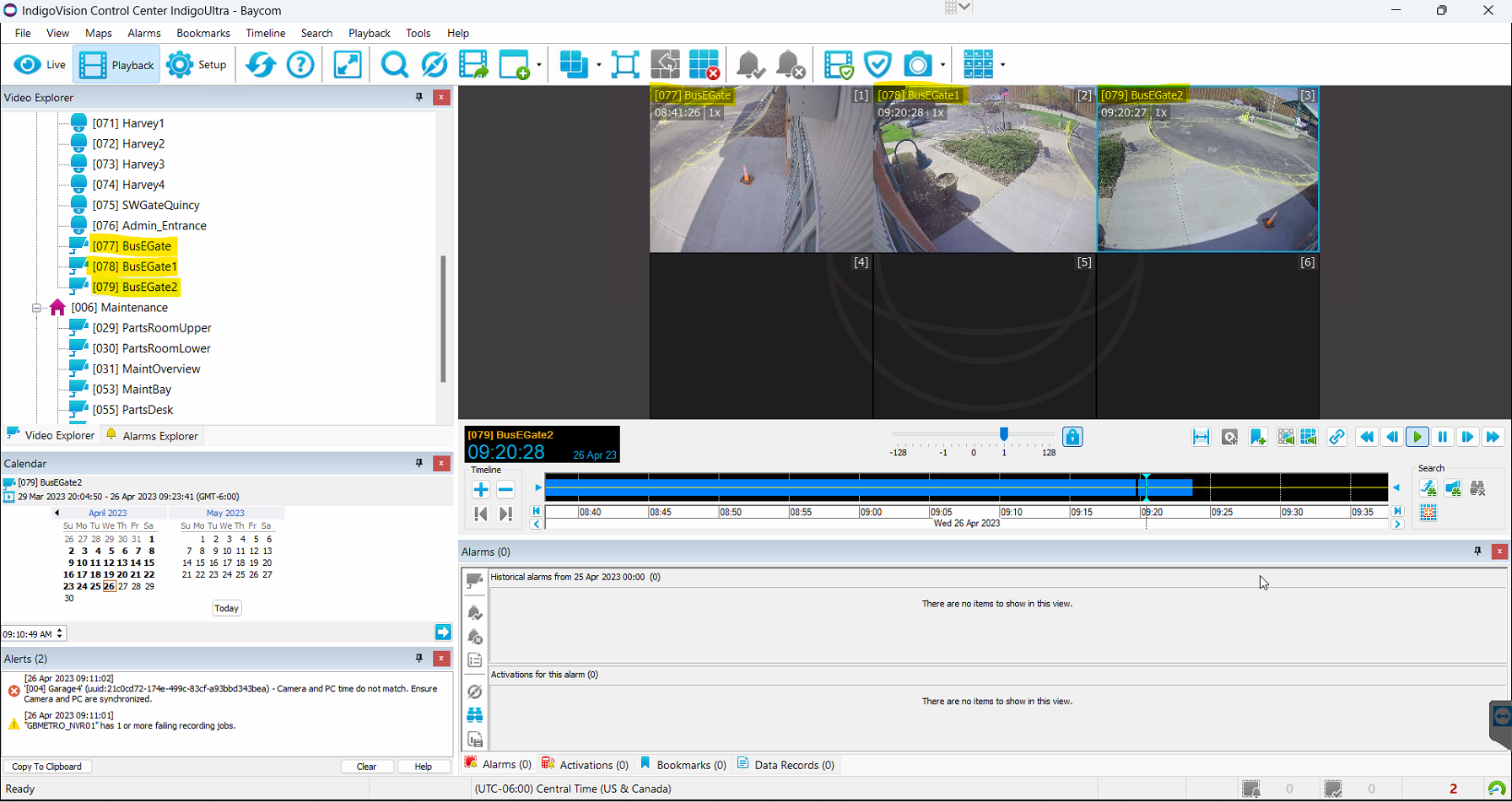Open the help question mark icon
1512x802 pixels.
tap(300, 65)
